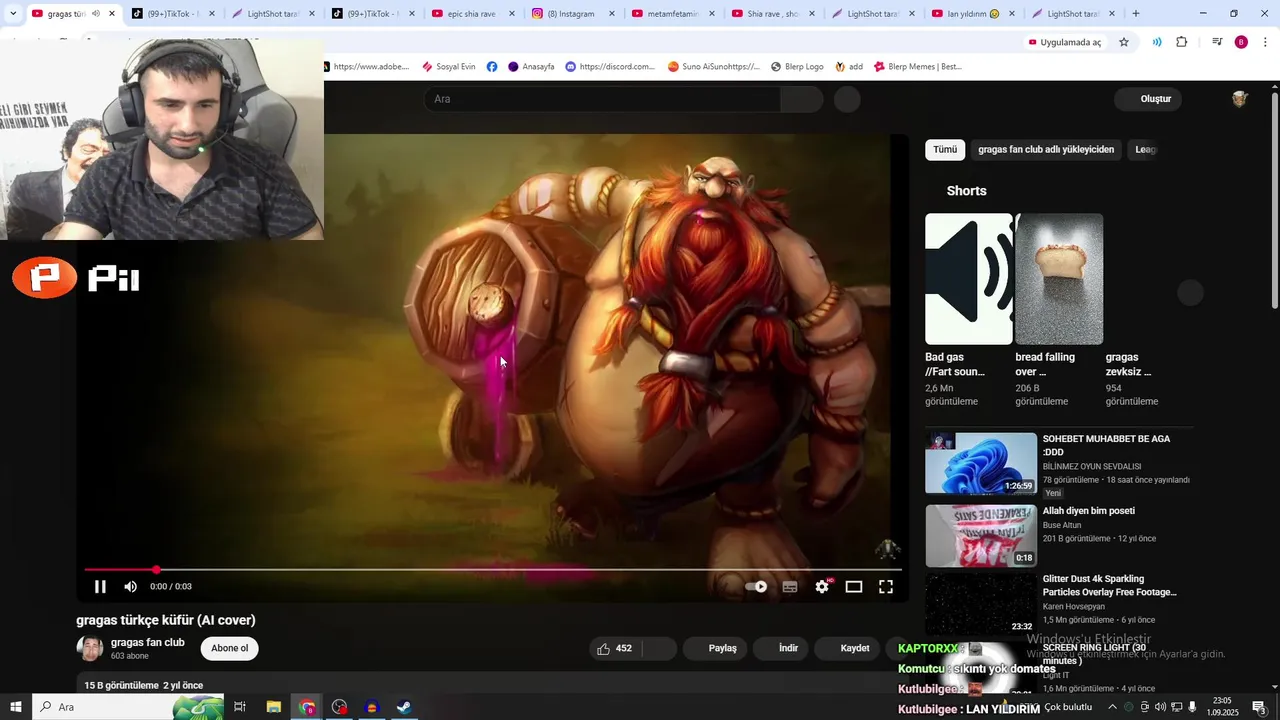The width and height of the screenshot is (1280, 720).
Task: Open the Chrome profile B avatar
Action: pos(1241,42)
